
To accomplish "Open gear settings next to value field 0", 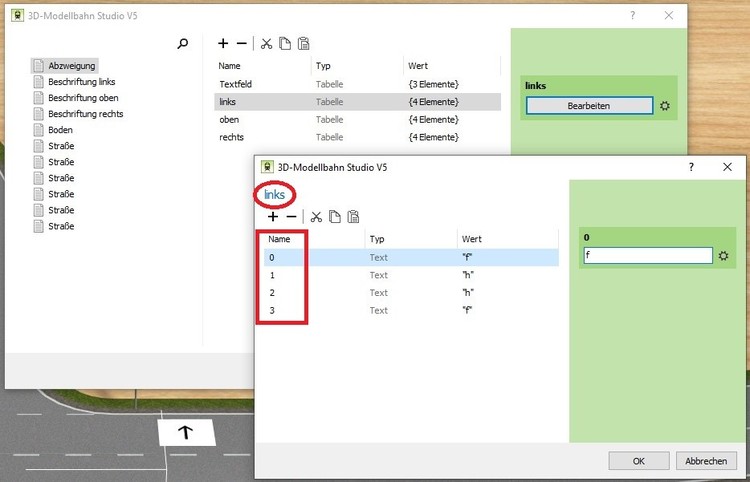I will [723, 256].
